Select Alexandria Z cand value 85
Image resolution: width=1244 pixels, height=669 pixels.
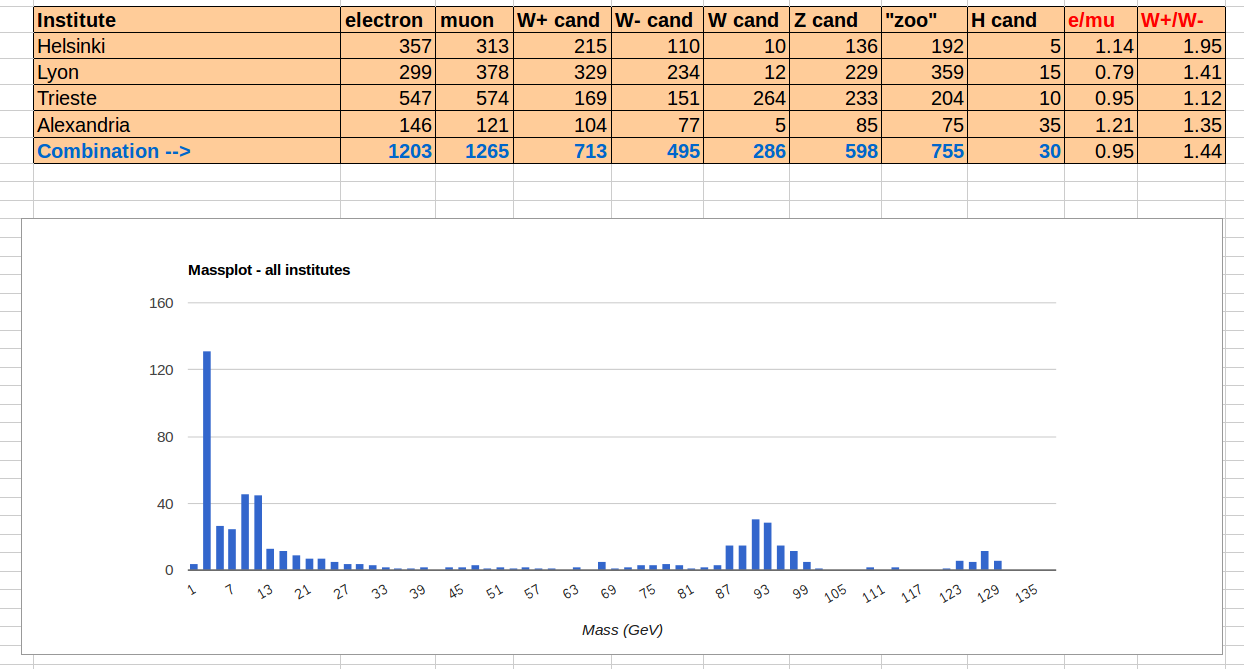click(834, 125)
